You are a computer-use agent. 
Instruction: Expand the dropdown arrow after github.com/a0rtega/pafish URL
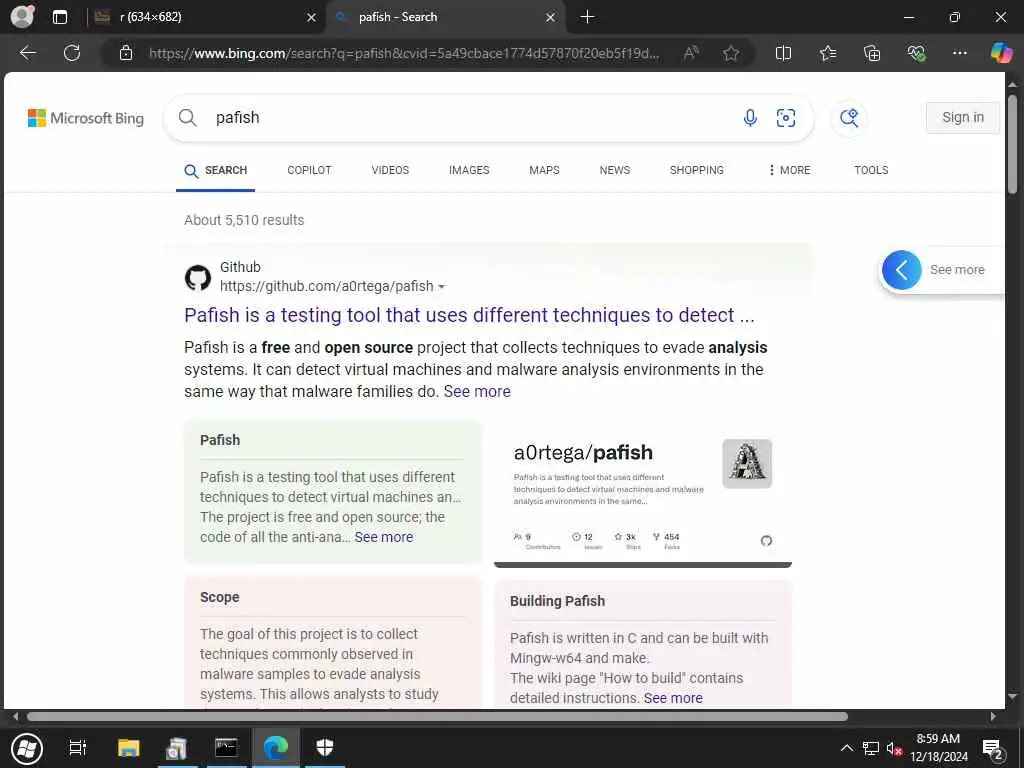point(441,287)
